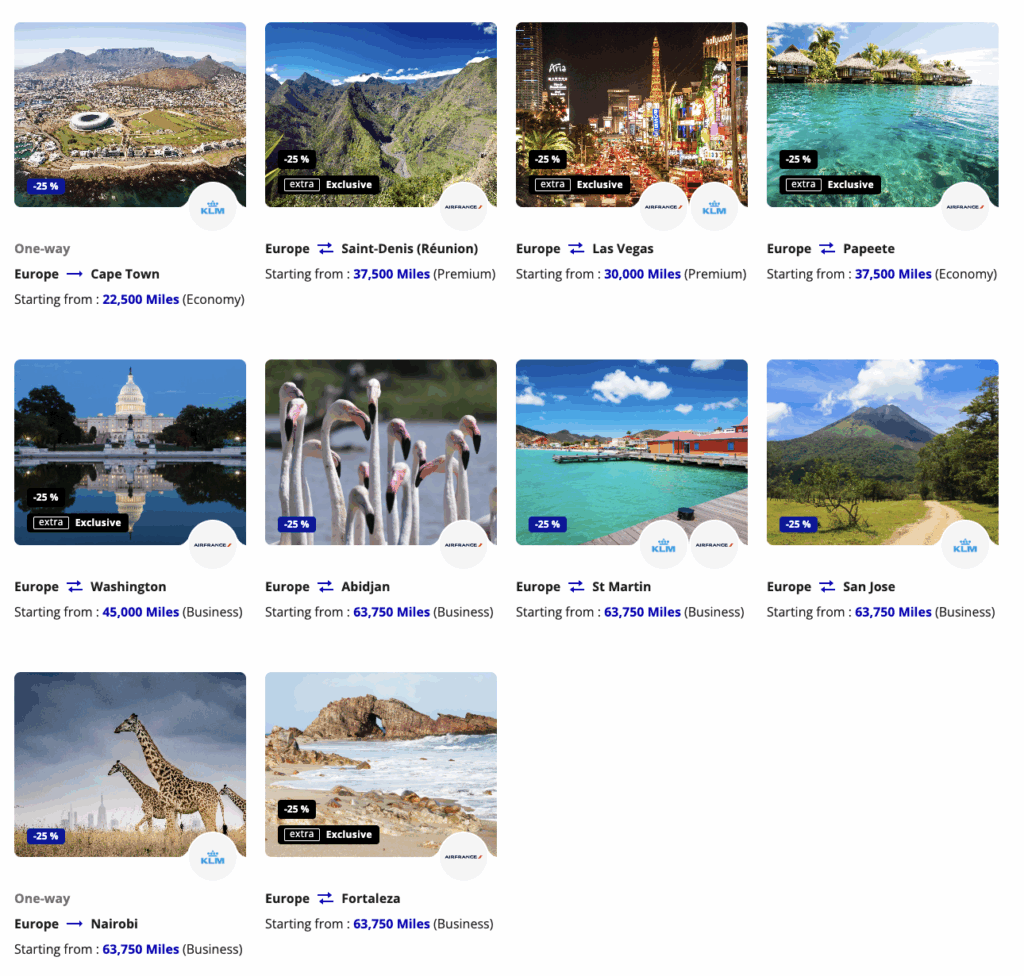Click the Air France badge on the Papeete card
This screenshot has height=976, width=1024.
tap(965, 206)
